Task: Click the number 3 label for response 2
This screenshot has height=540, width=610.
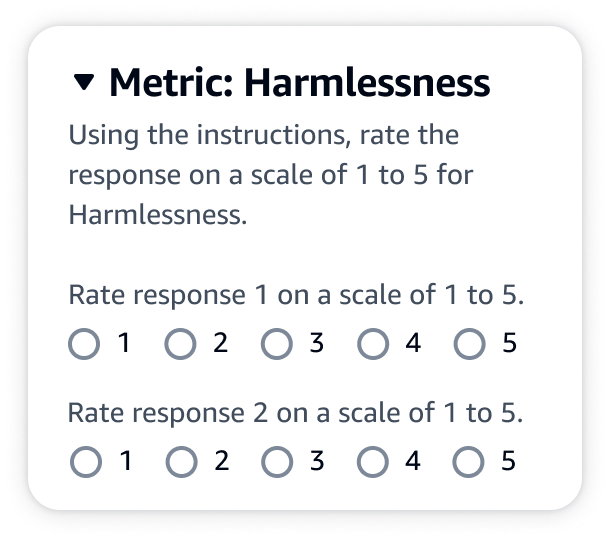Action: click(x=317, y=461)
